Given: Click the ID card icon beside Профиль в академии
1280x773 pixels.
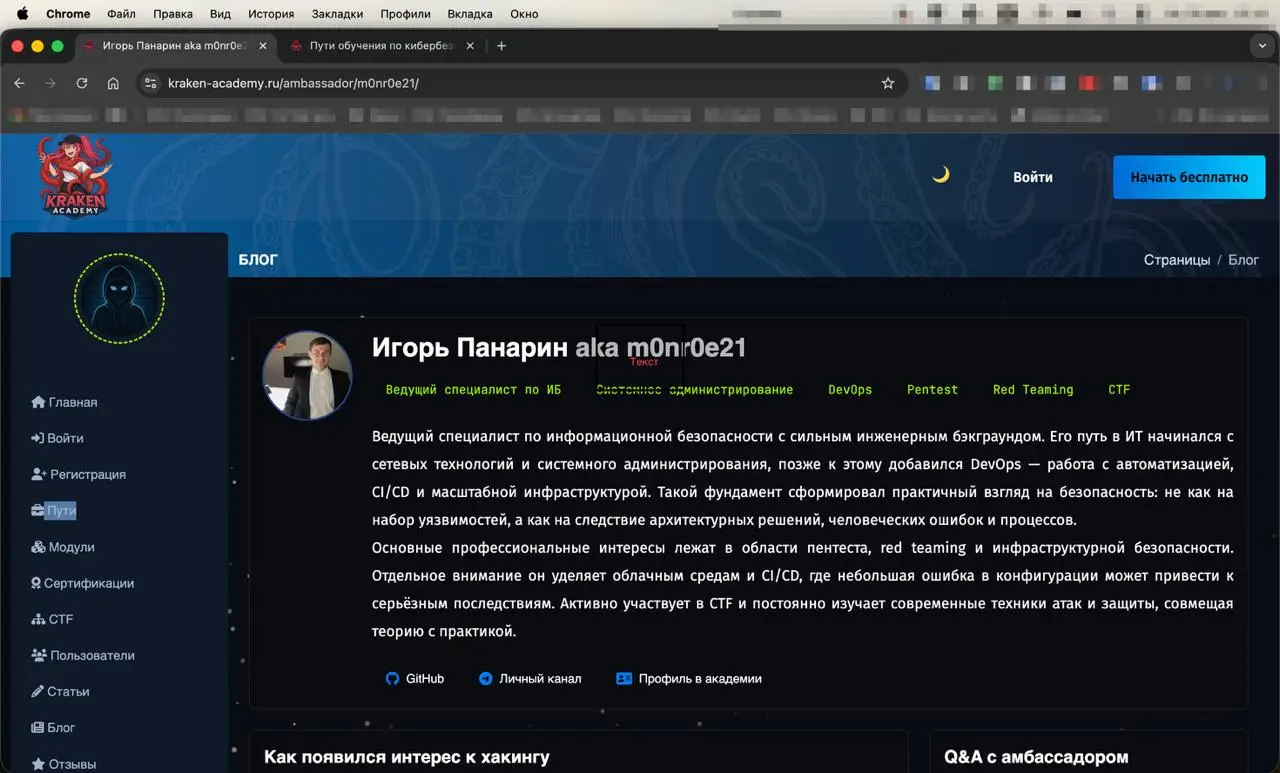Looking at the screenshot, I should click(x=624, y=678).
